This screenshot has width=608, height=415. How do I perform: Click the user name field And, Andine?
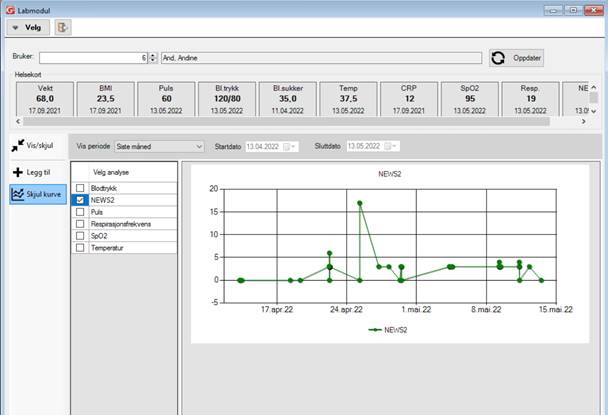coord(321,58)
